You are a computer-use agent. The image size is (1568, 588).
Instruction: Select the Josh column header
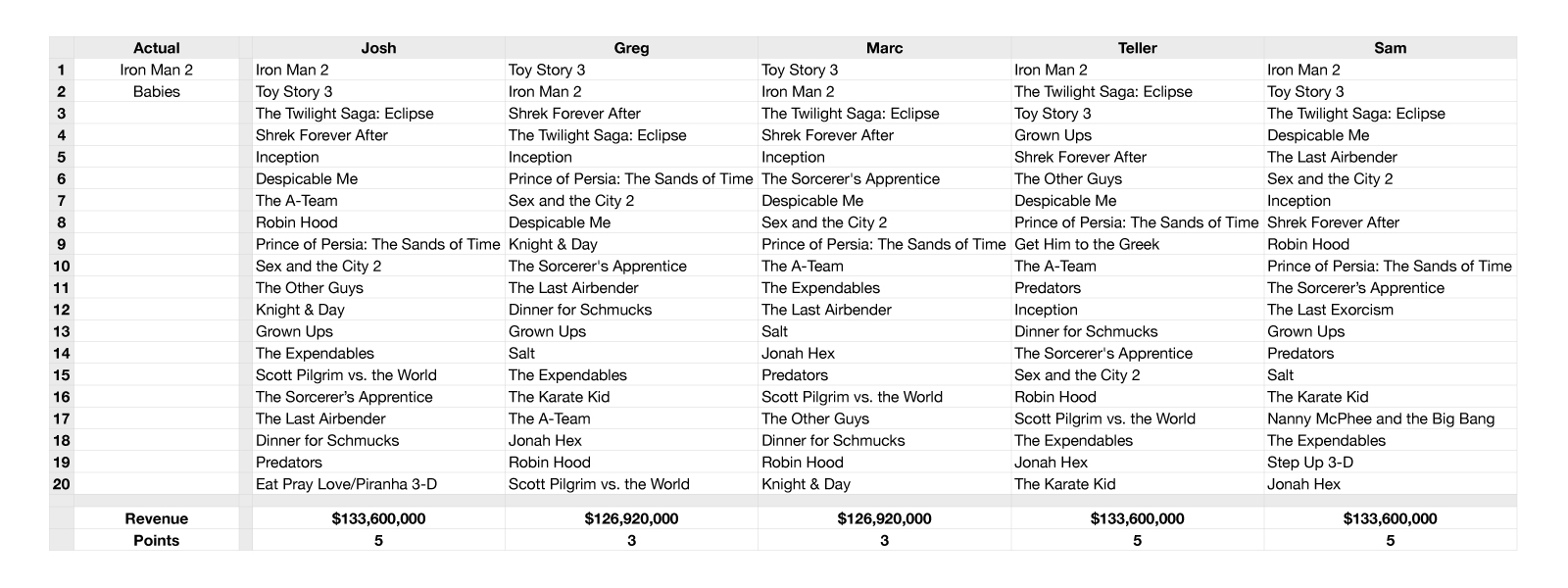378,48
